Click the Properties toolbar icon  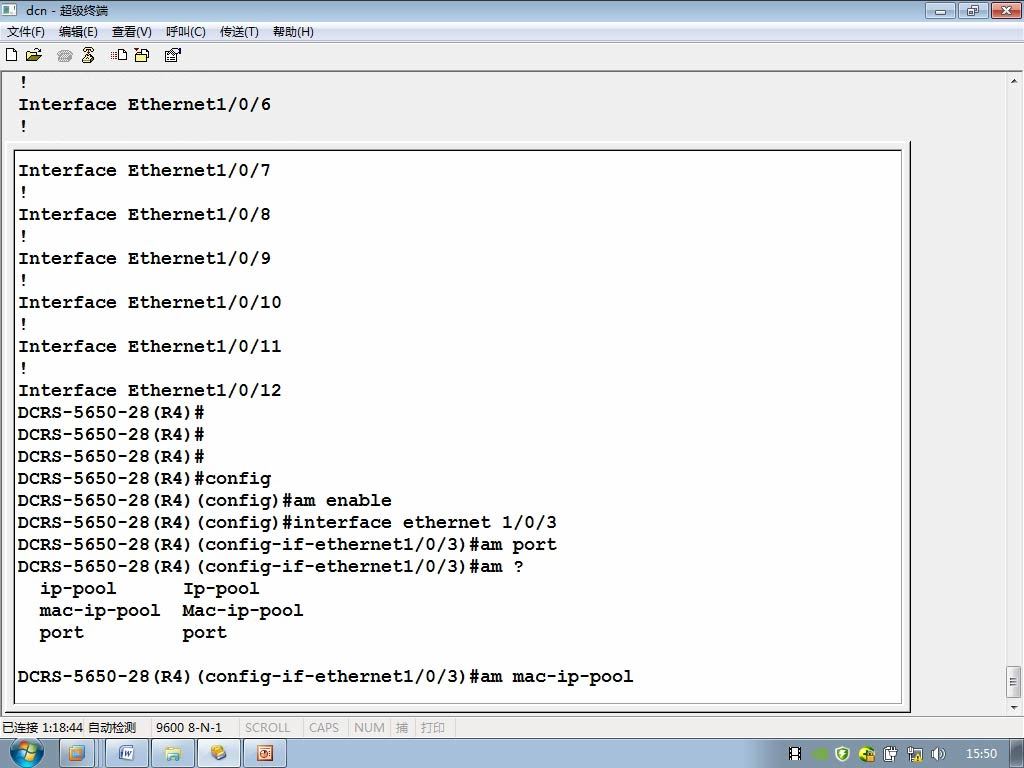[172, 55]
